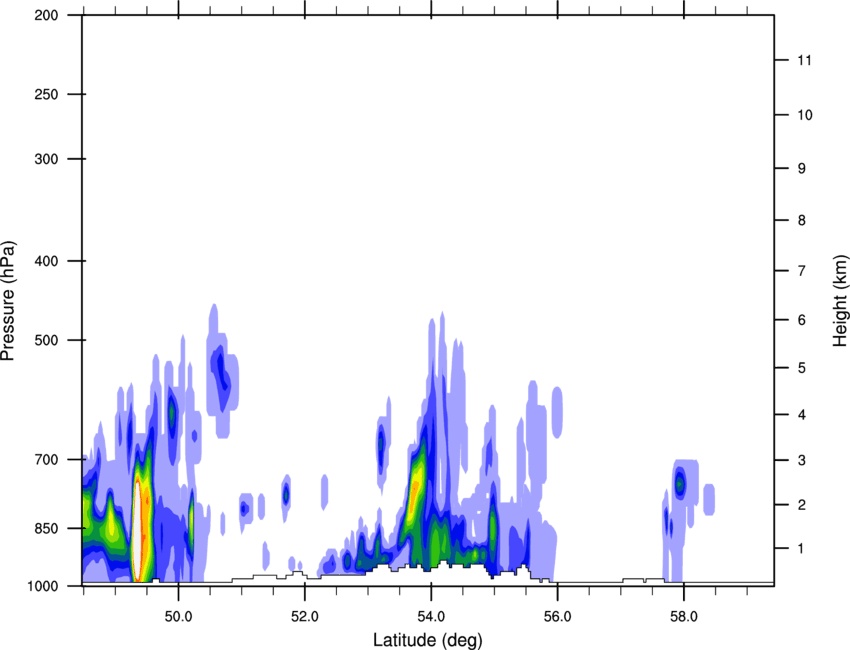
Task: Select the 400 pressure tick label
Action: click(46, 261)
